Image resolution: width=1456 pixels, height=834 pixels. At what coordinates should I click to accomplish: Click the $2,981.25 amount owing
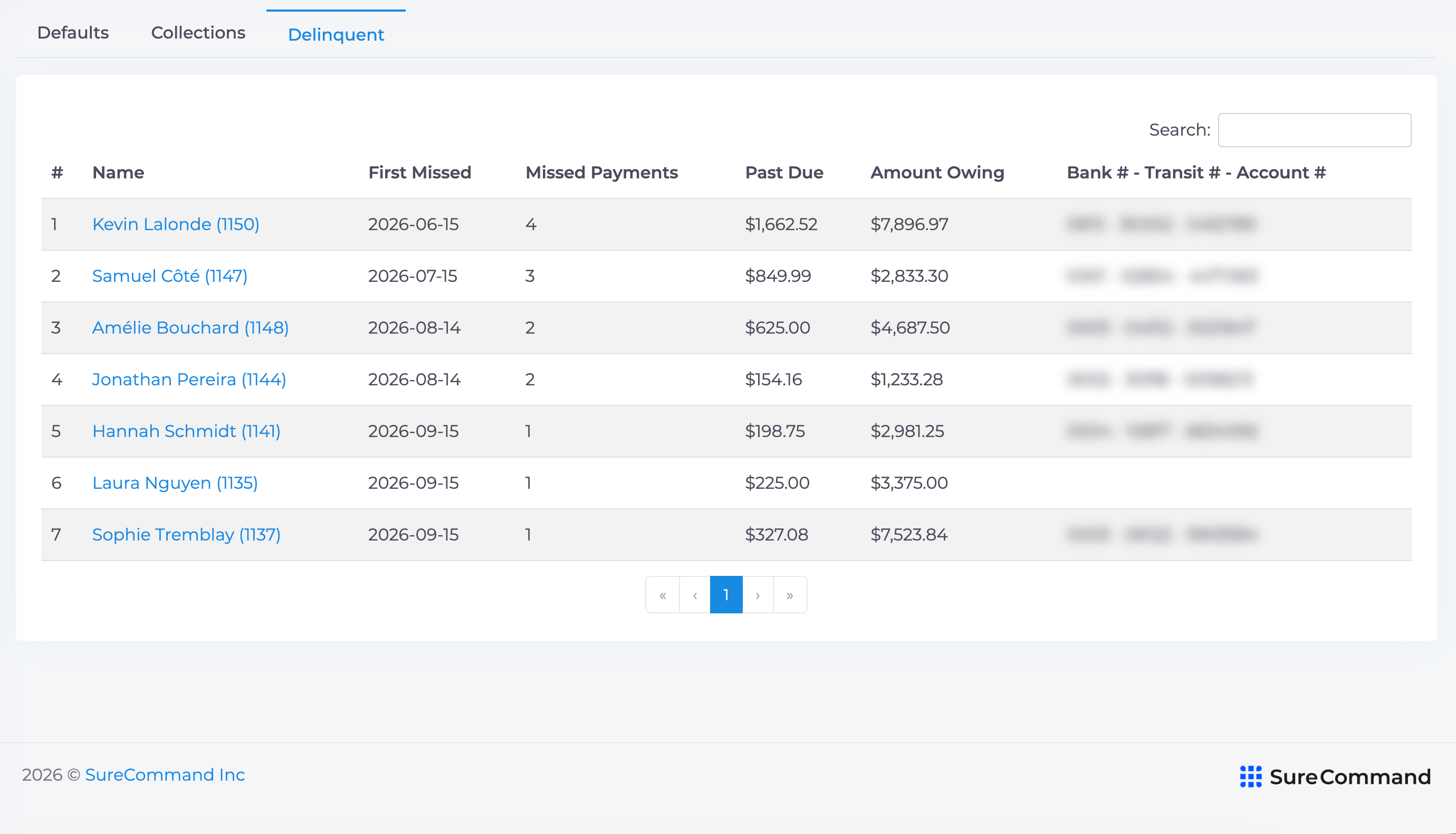click(x=907, y=431)
